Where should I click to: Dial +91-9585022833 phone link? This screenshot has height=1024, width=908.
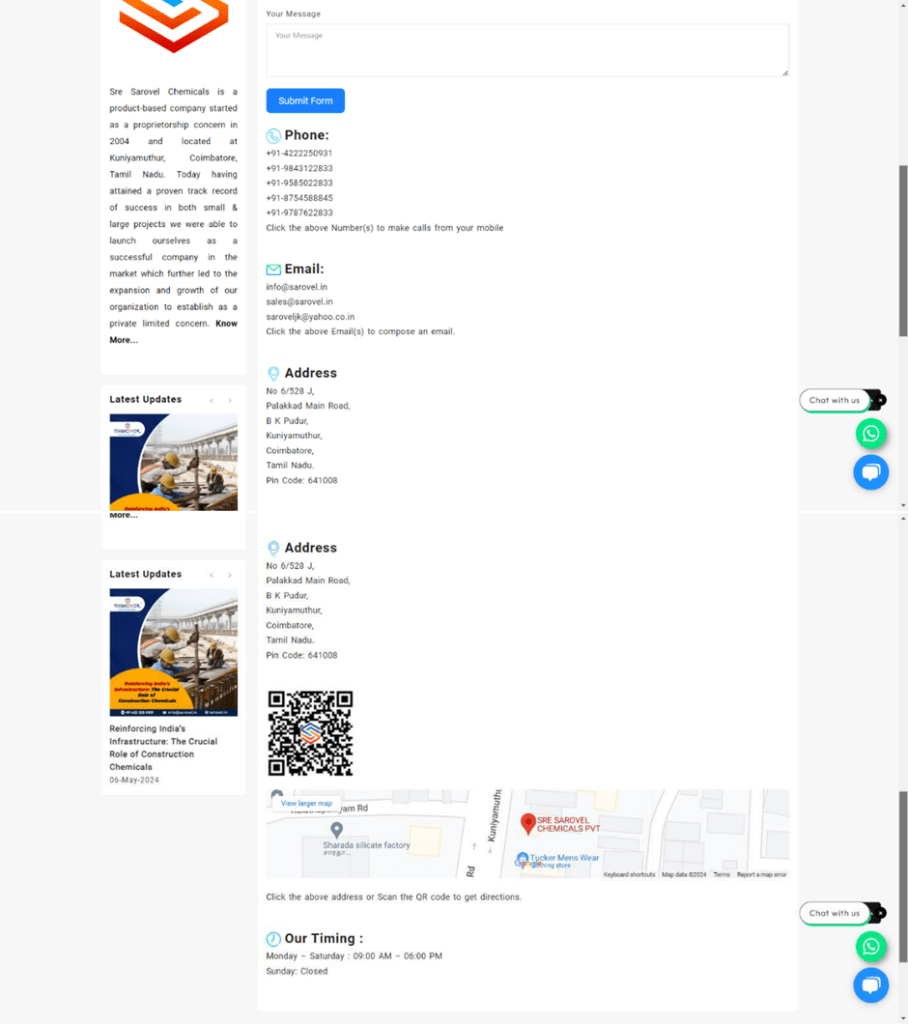coord(299,184)
